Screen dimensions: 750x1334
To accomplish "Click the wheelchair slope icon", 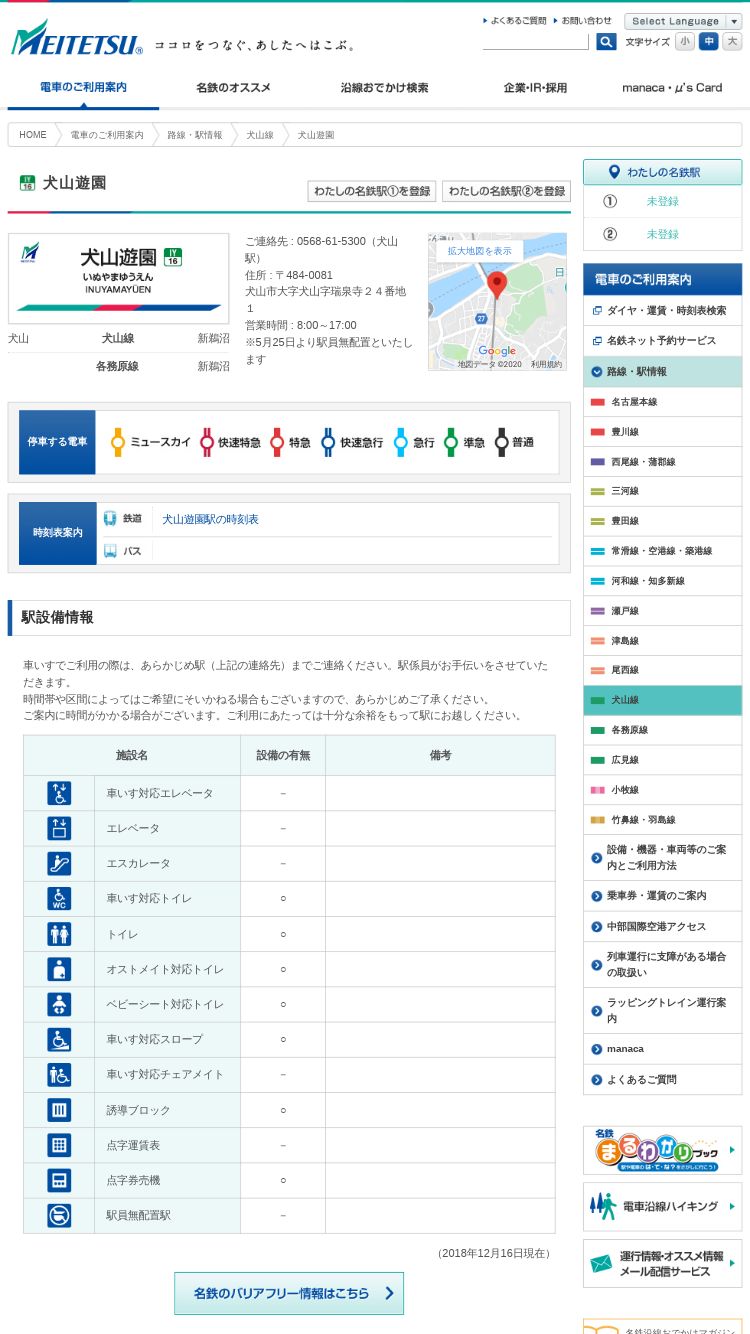I will (59, 1039).
